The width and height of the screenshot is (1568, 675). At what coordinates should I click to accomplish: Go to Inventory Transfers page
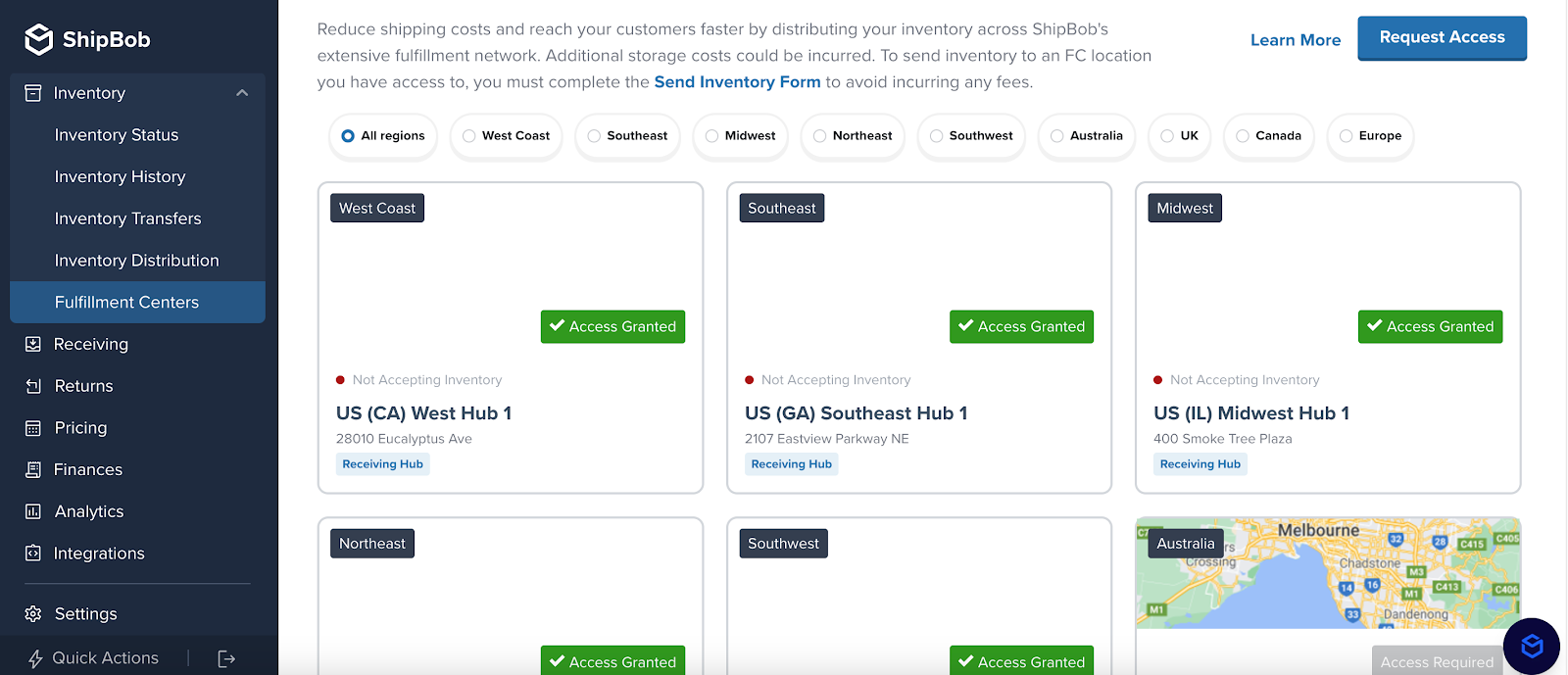point(128,218)
